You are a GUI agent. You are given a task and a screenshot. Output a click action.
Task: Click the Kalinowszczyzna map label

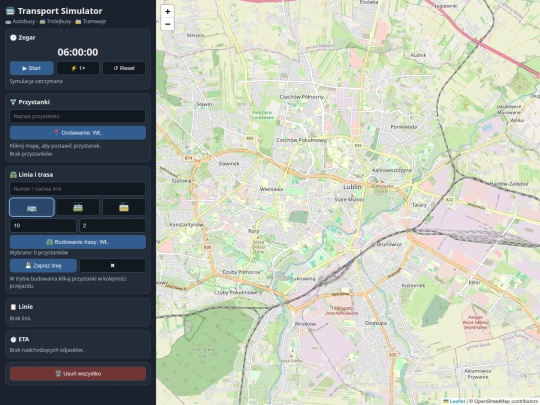click(x=392, y=170)
